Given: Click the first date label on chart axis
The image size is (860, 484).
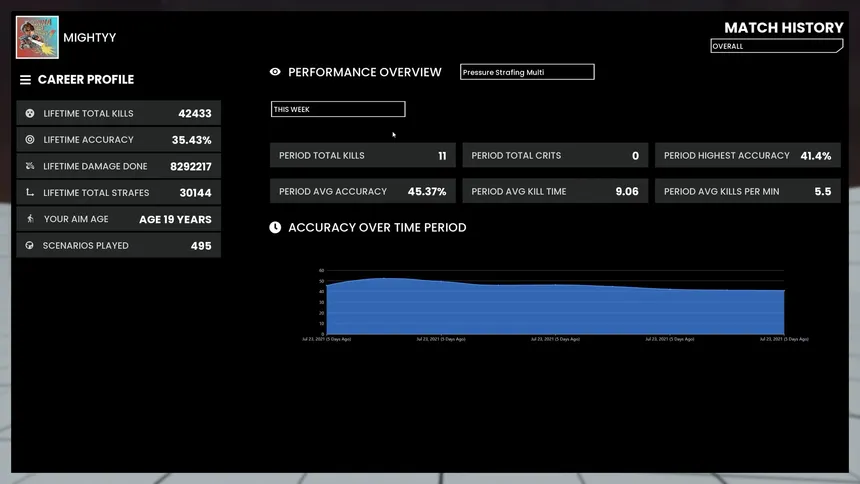Looking at the screenshot, I should click(x=326, y=339).
